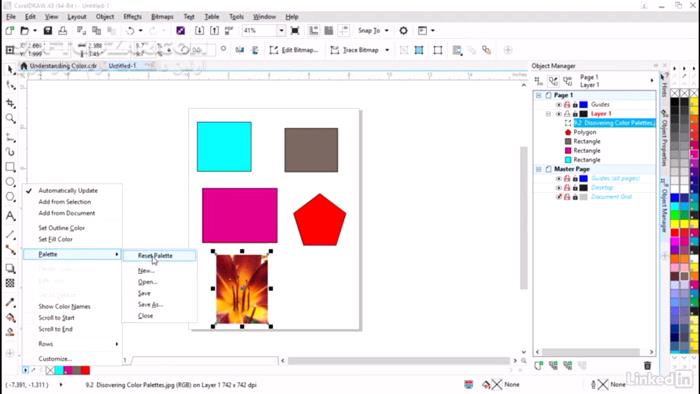This screenshot has height=394, width=700.
Task: Select the Crop tool
Action: (x=10, y=104)
